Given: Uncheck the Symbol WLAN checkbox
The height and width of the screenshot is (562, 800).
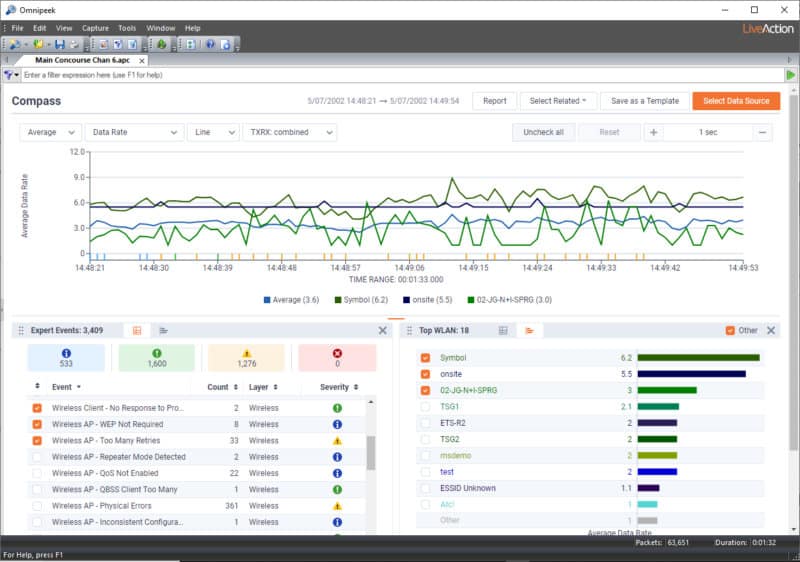Looking at the screenshot, I should [x=426, y=358].
